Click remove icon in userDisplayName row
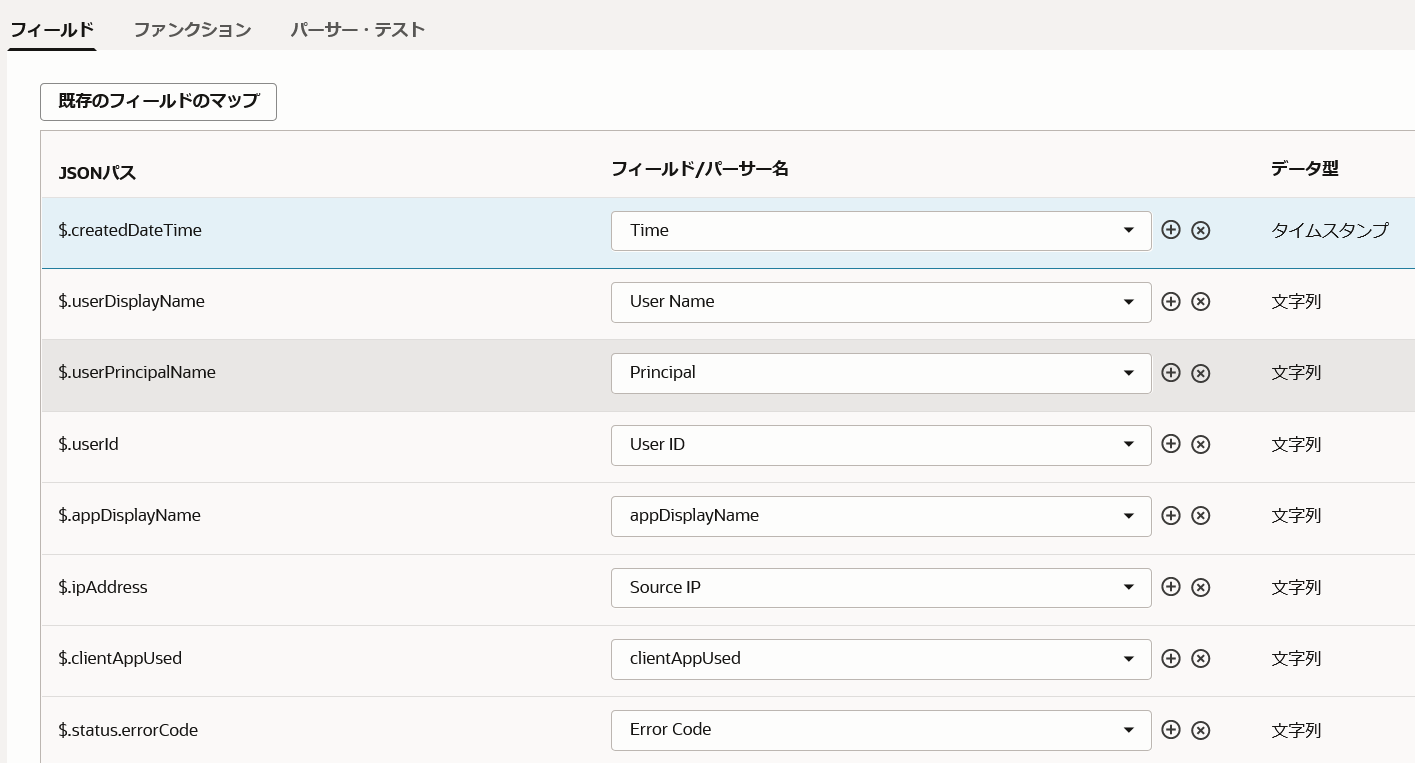The height and width of the screenshot is (763, 1416). [1201, 301]
